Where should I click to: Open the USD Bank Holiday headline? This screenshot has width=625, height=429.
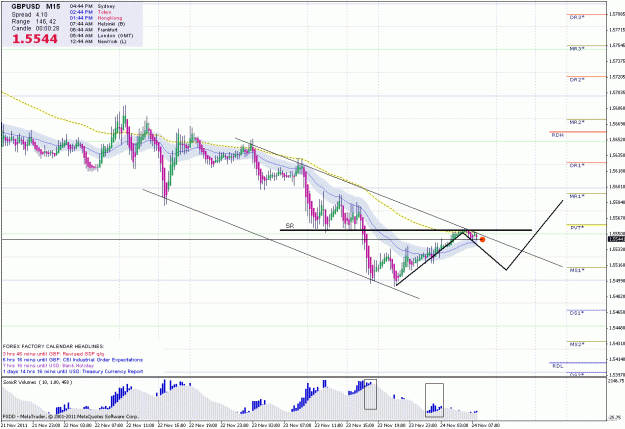tap(48, 366)
